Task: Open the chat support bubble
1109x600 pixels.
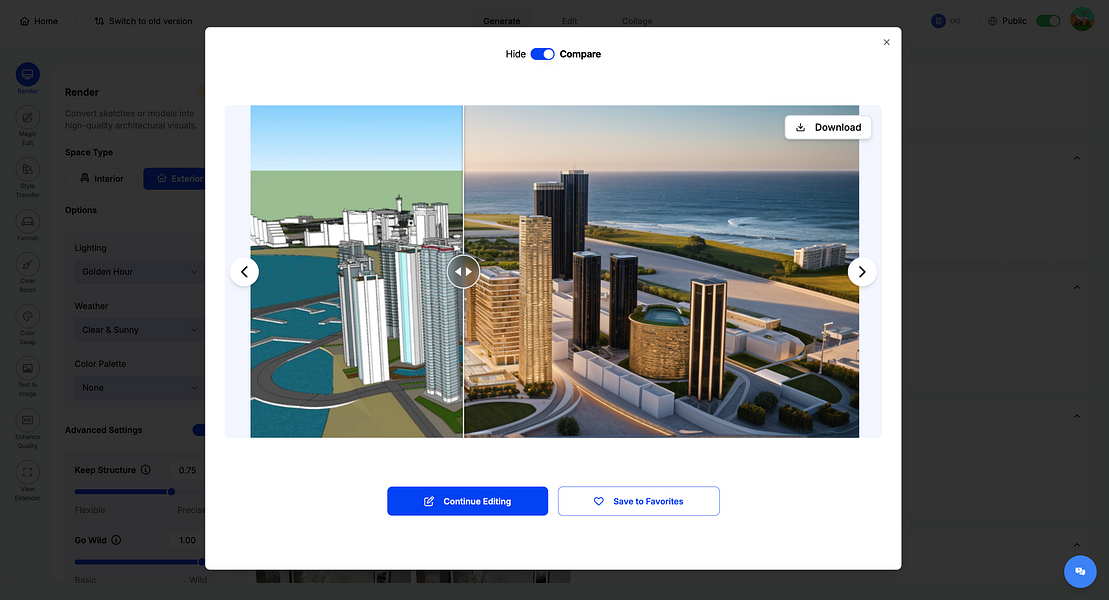Action: (x=1080, y=571)
